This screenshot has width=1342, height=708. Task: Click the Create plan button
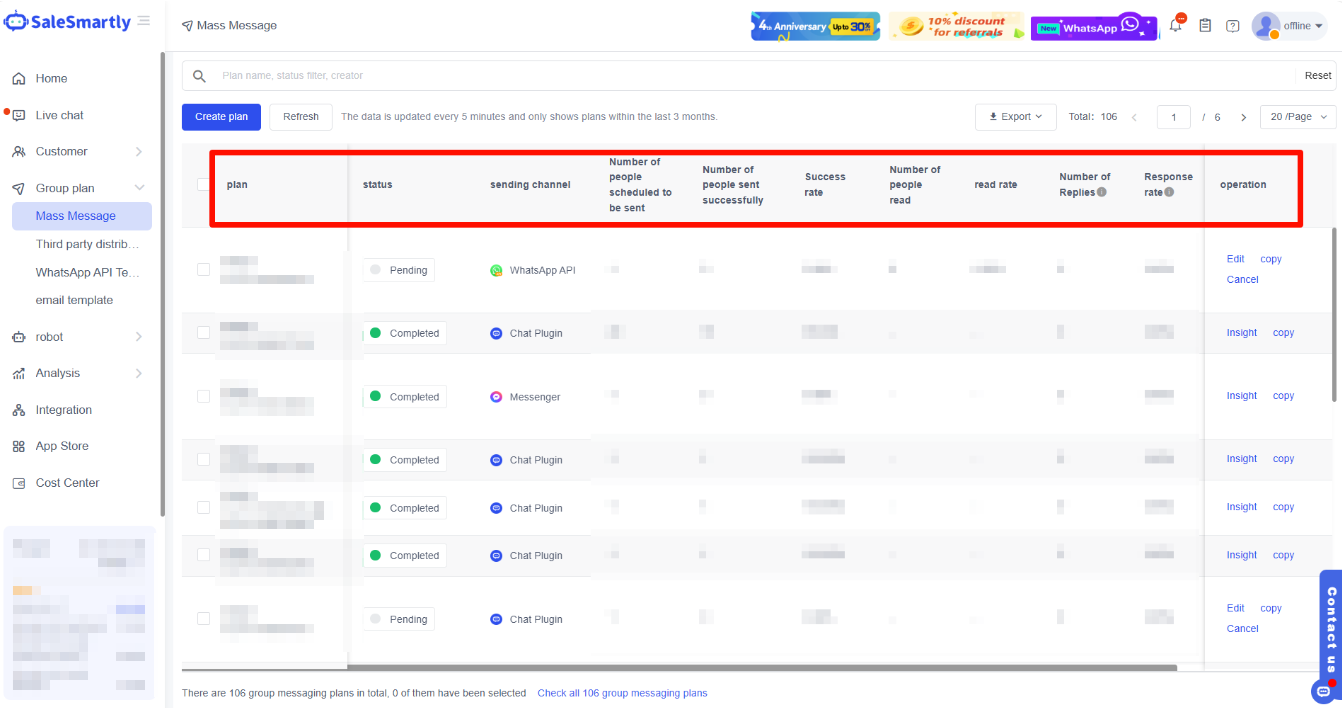pos(221,117)
